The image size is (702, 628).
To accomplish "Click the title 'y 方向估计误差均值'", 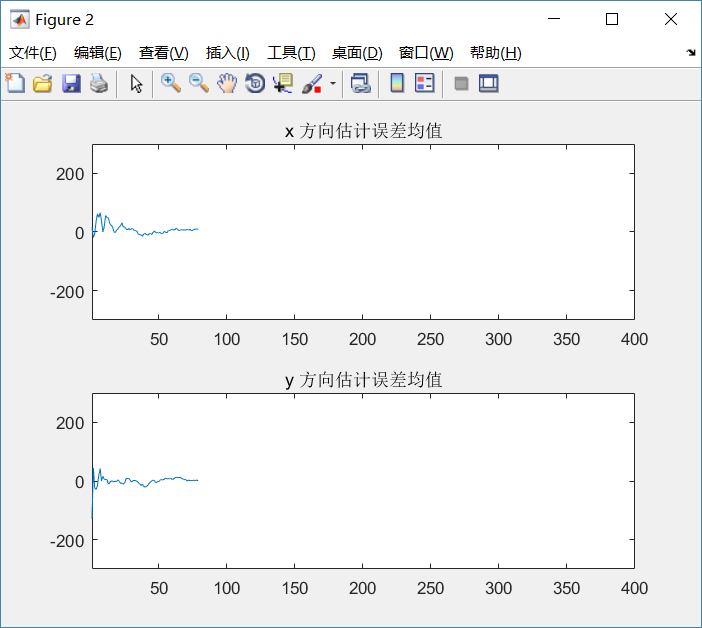I will (x=364, y=380).
